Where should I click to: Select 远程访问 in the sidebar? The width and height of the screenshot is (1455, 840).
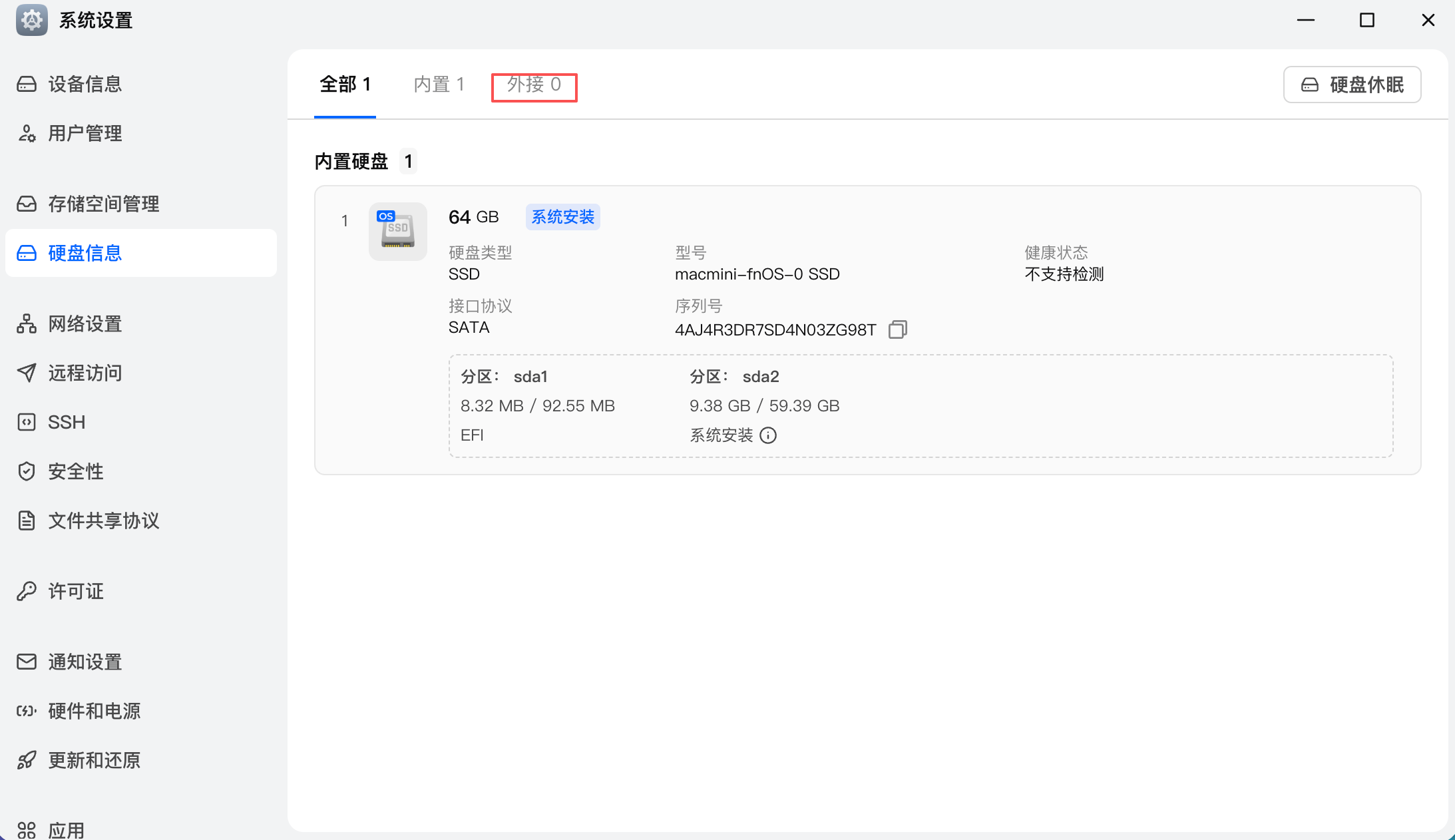point(85,373)
